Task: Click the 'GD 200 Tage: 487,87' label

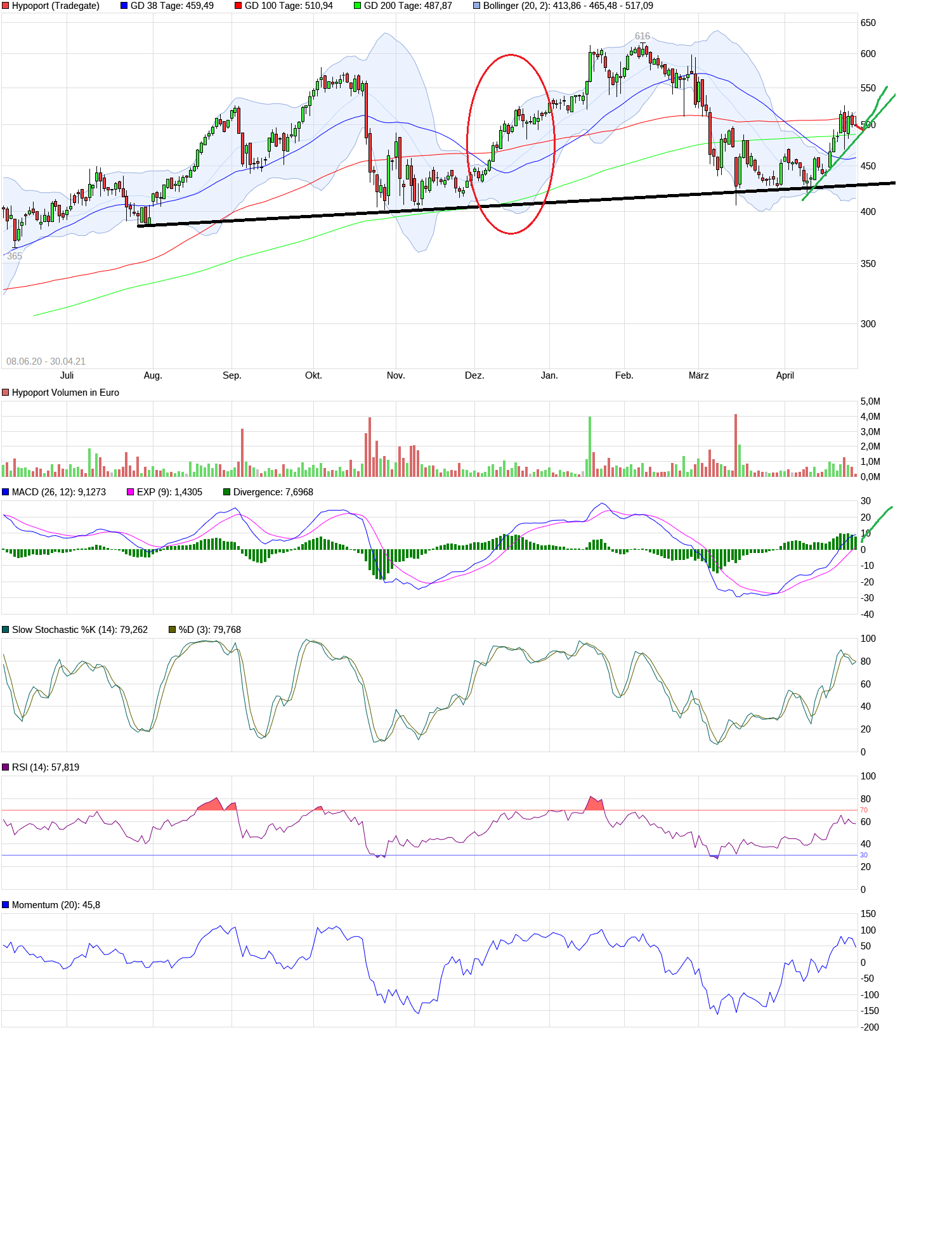Action: coord(408,6)
